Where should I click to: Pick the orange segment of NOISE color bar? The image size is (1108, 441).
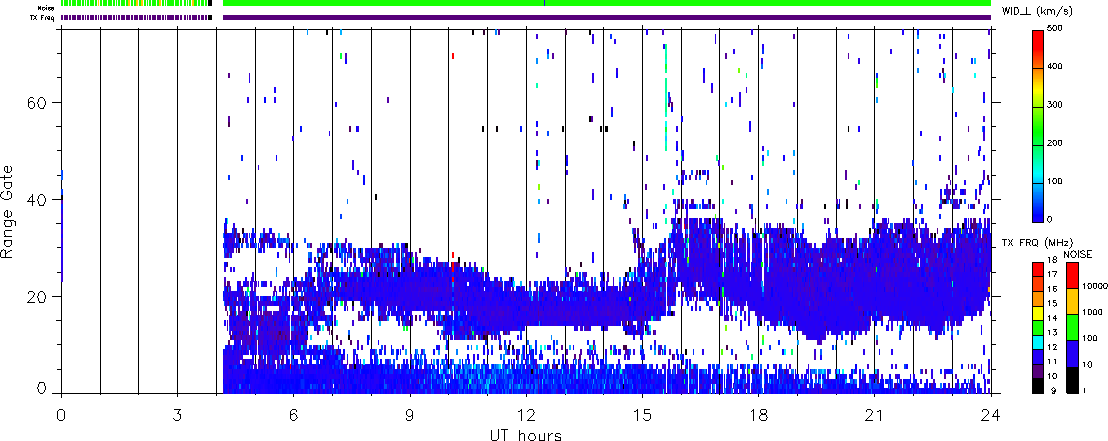(1072, 301)
